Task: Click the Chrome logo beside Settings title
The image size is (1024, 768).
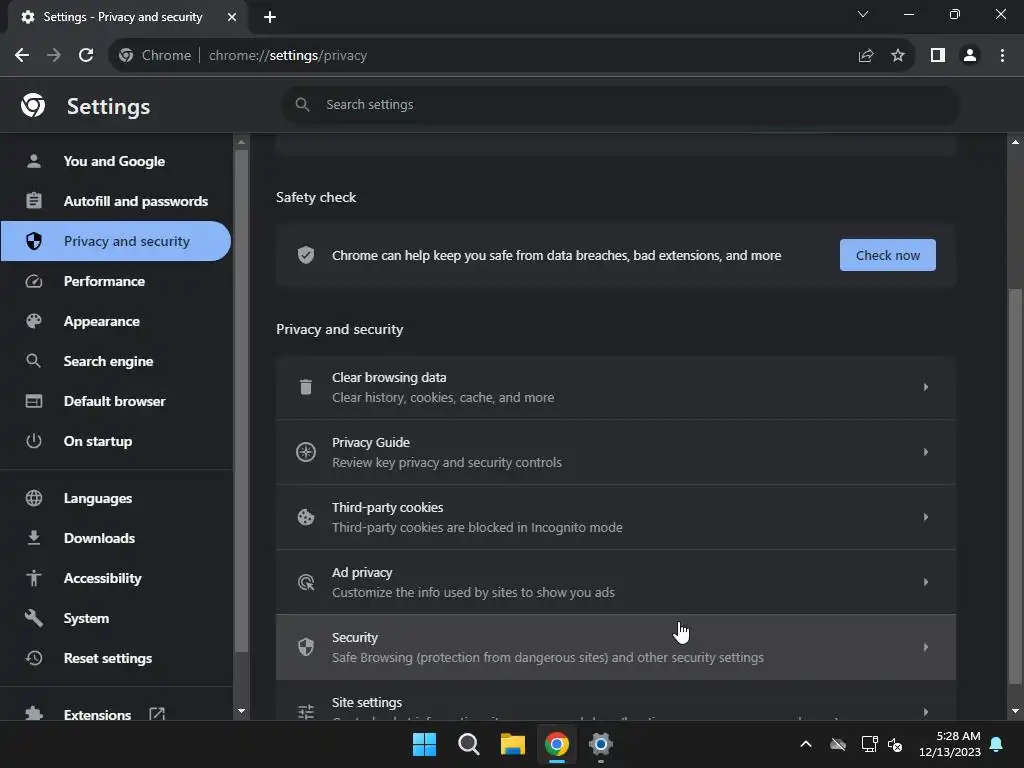Action: point(33,105)
